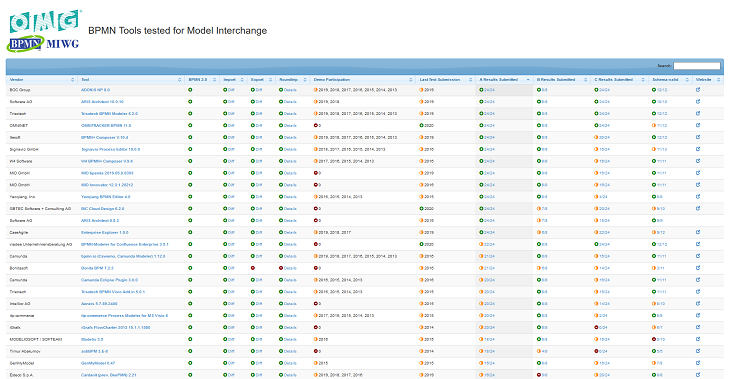Open BIC Cloud Design tool link
The image size is (730, 379).
pos(102,209)
